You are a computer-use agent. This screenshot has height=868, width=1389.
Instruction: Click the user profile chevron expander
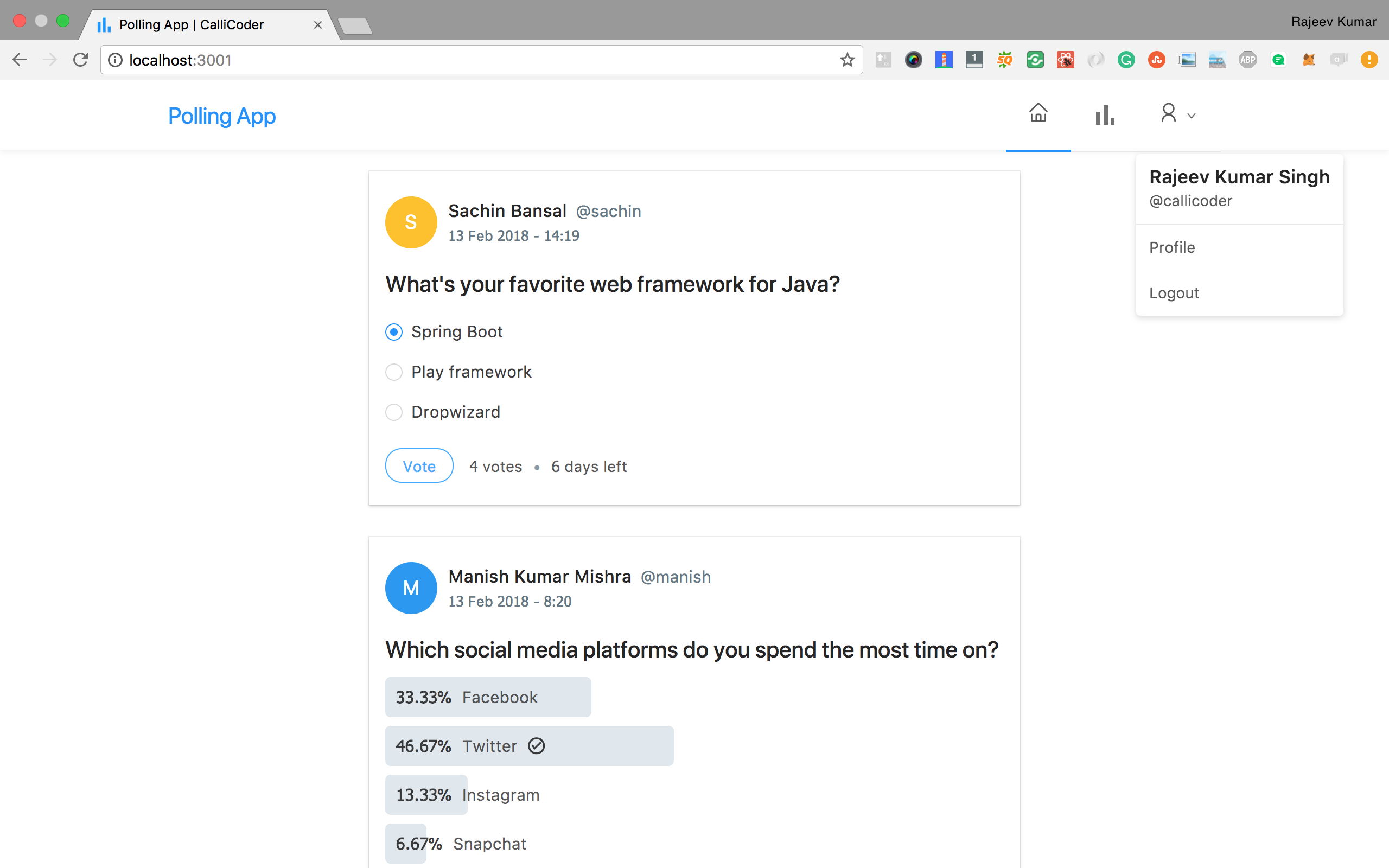tap(1191, 115)
